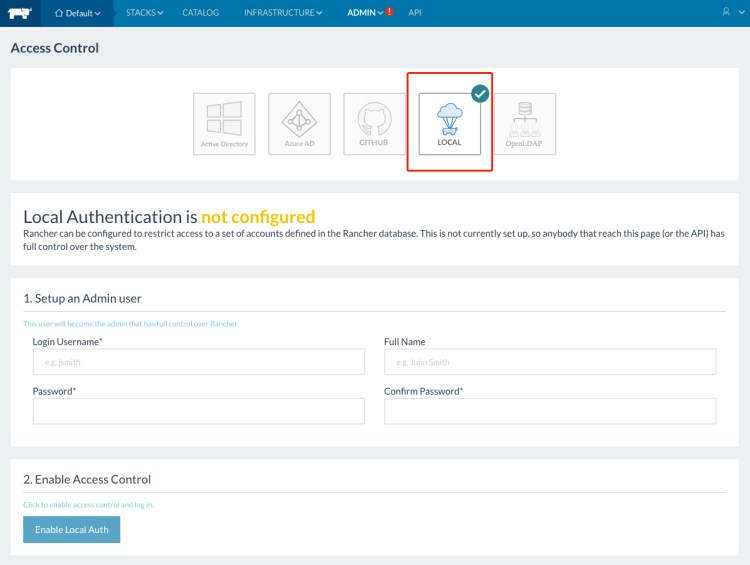The height and width of the screenshot is (565, 750).
Task: Expand the Infrastructure menu
Action: point(283,13)
